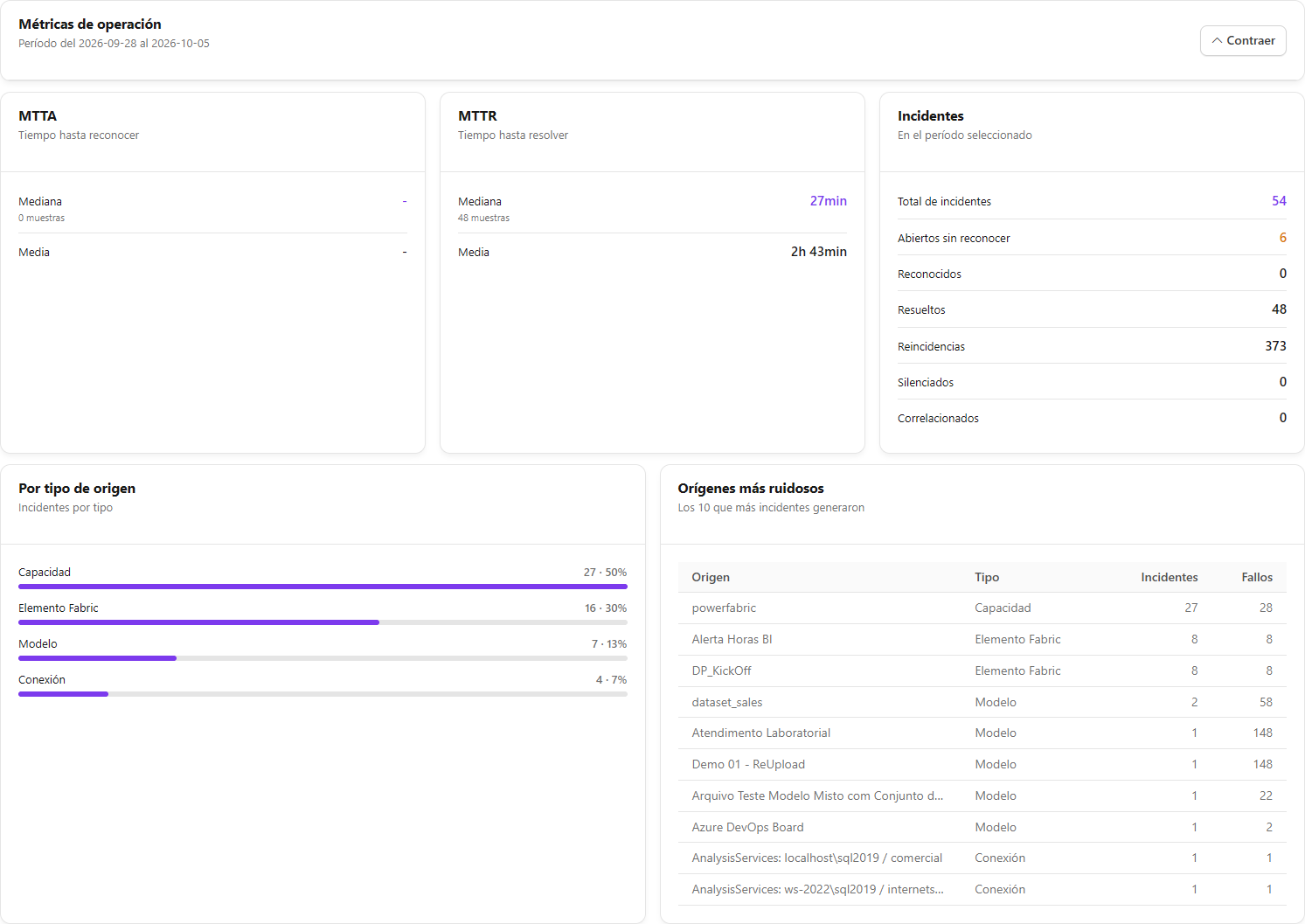
Task: Select the powerfabric origin row
Action: 982,608
